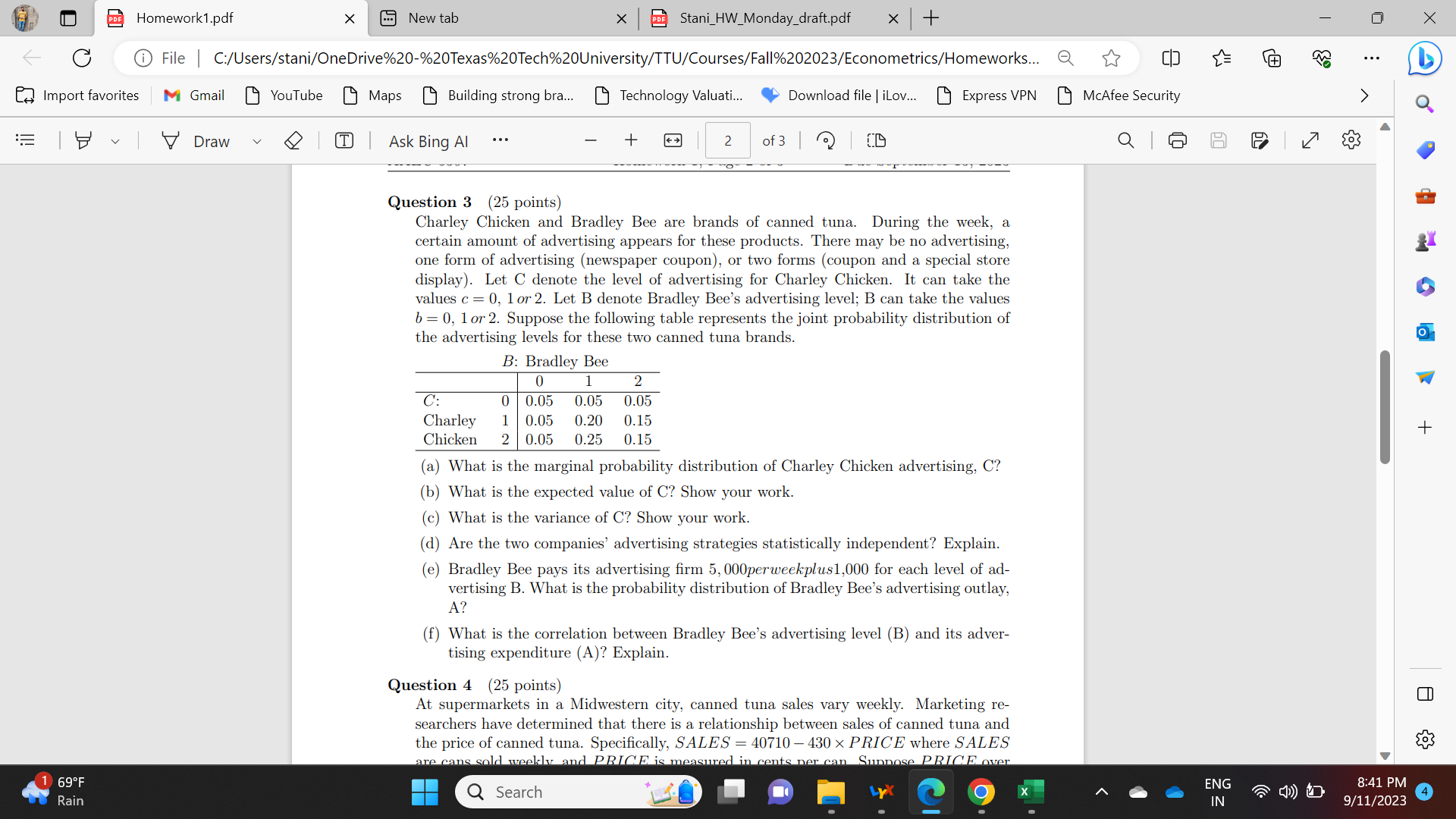Switch to two-page view layout
The width and height of the screenshot is (1456, 819).
(x=876, y=140)
